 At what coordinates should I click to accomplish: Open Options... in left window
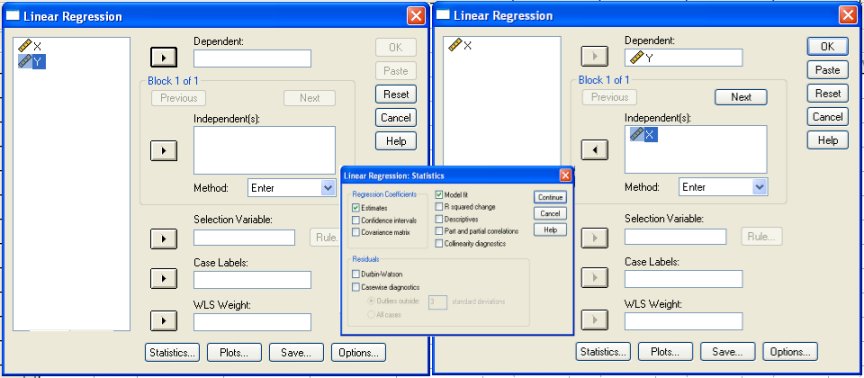pos(359,353)
